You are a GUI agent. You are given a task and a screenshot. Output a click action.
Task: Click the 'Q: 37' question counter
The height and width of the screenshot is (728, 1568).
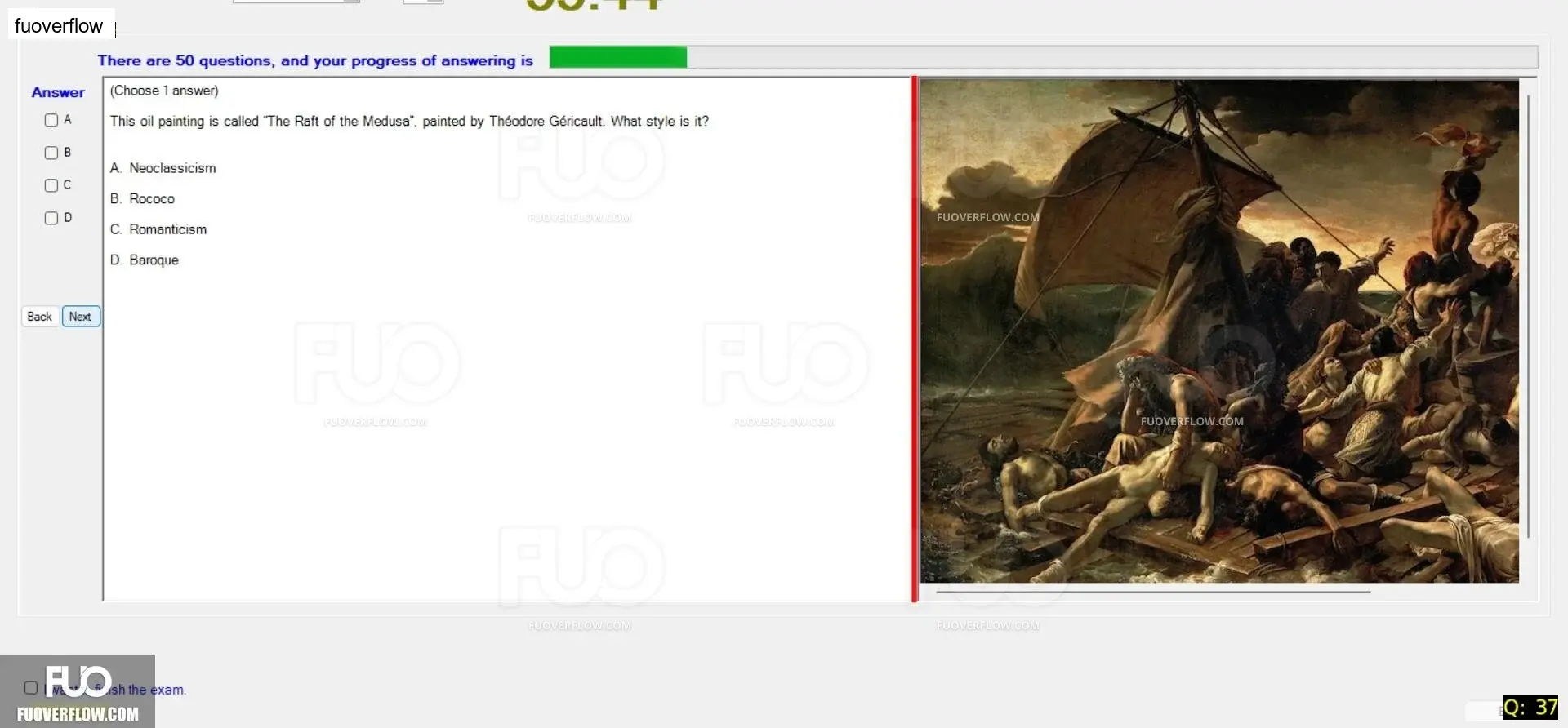[x=1530, y=708]
